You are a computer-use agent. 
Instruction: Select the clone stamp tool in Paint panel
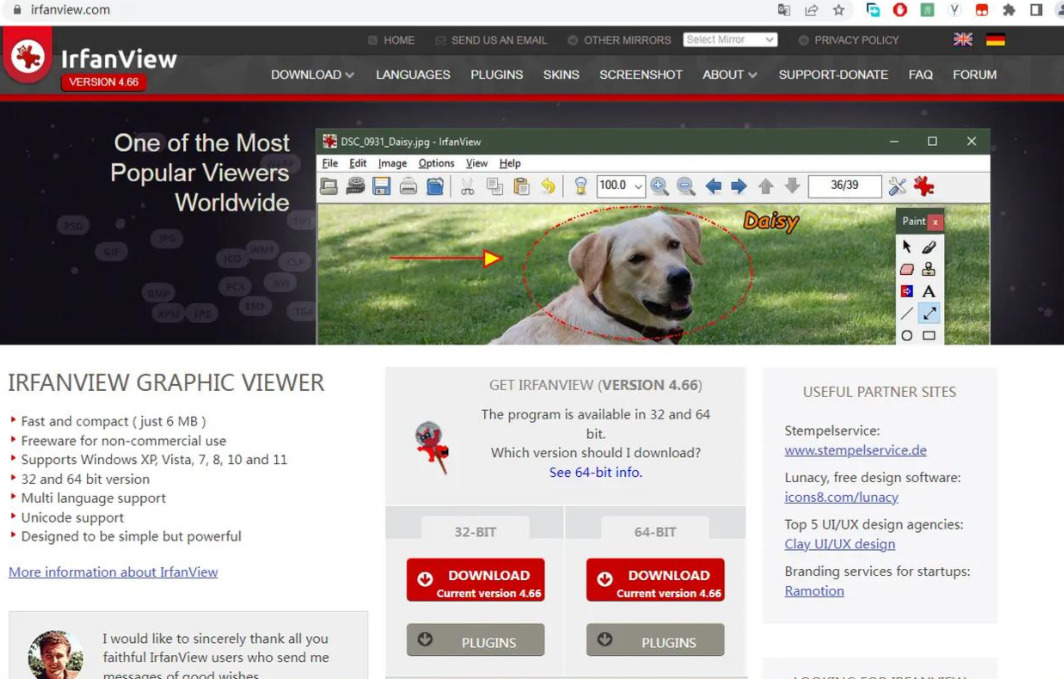click(x=929, y=269)
